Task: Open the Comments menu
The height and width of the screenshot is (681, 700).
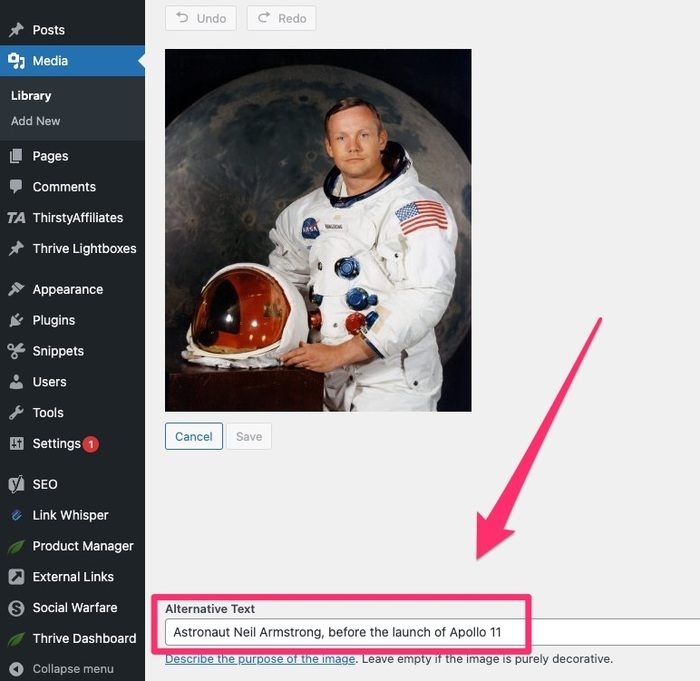Action: pyautogui.click(x=72, y=187)
